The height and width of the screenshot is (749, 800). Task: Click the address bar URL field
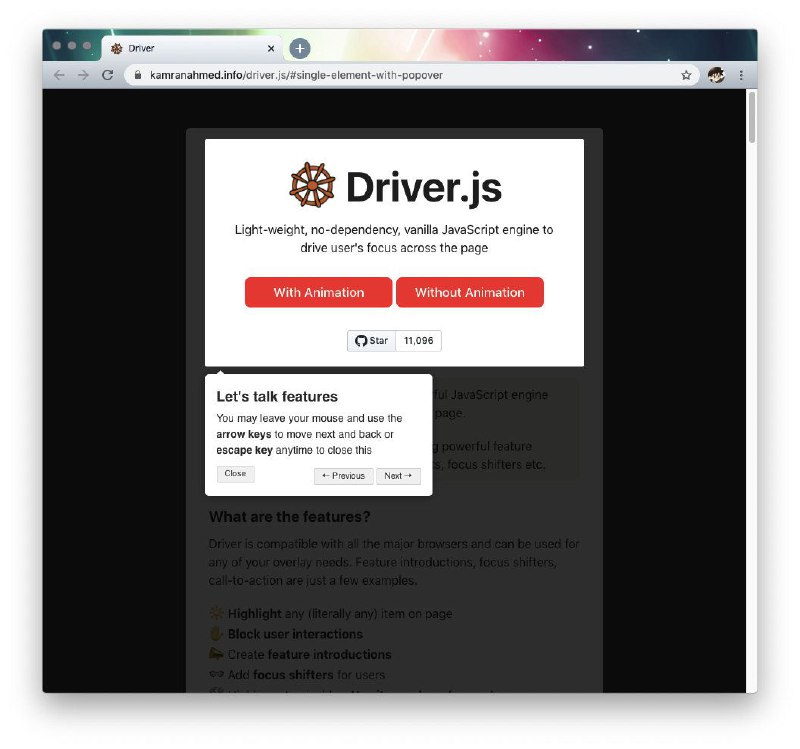[x=412, y=75]
